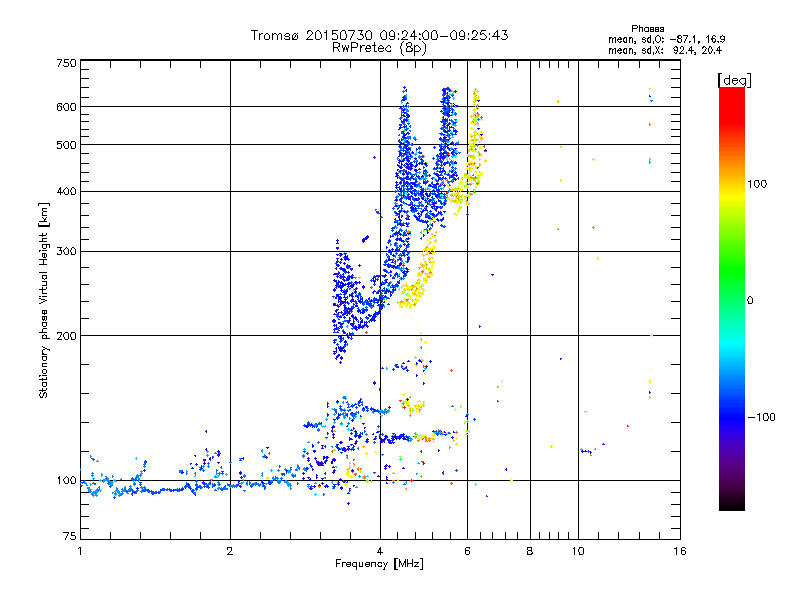The image size is (800, 600).
Task: Click the y-axis label "500"
Action: [67, 145]
